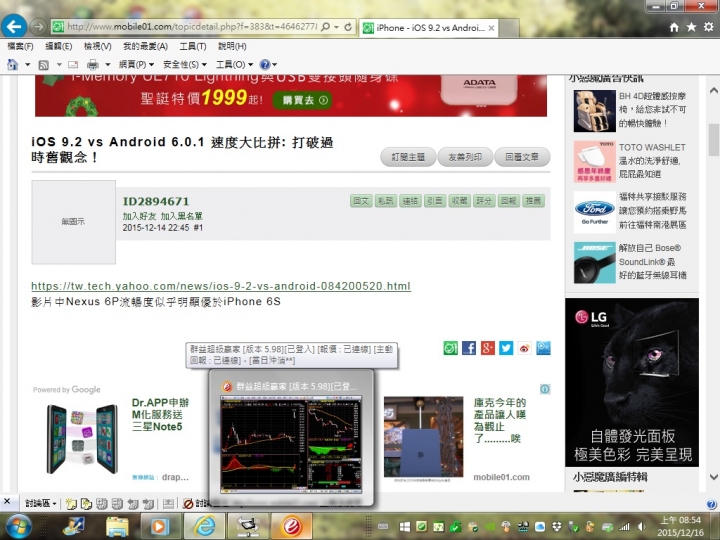
Task: Click the green 推薦 button
Action: pos(533,201)
